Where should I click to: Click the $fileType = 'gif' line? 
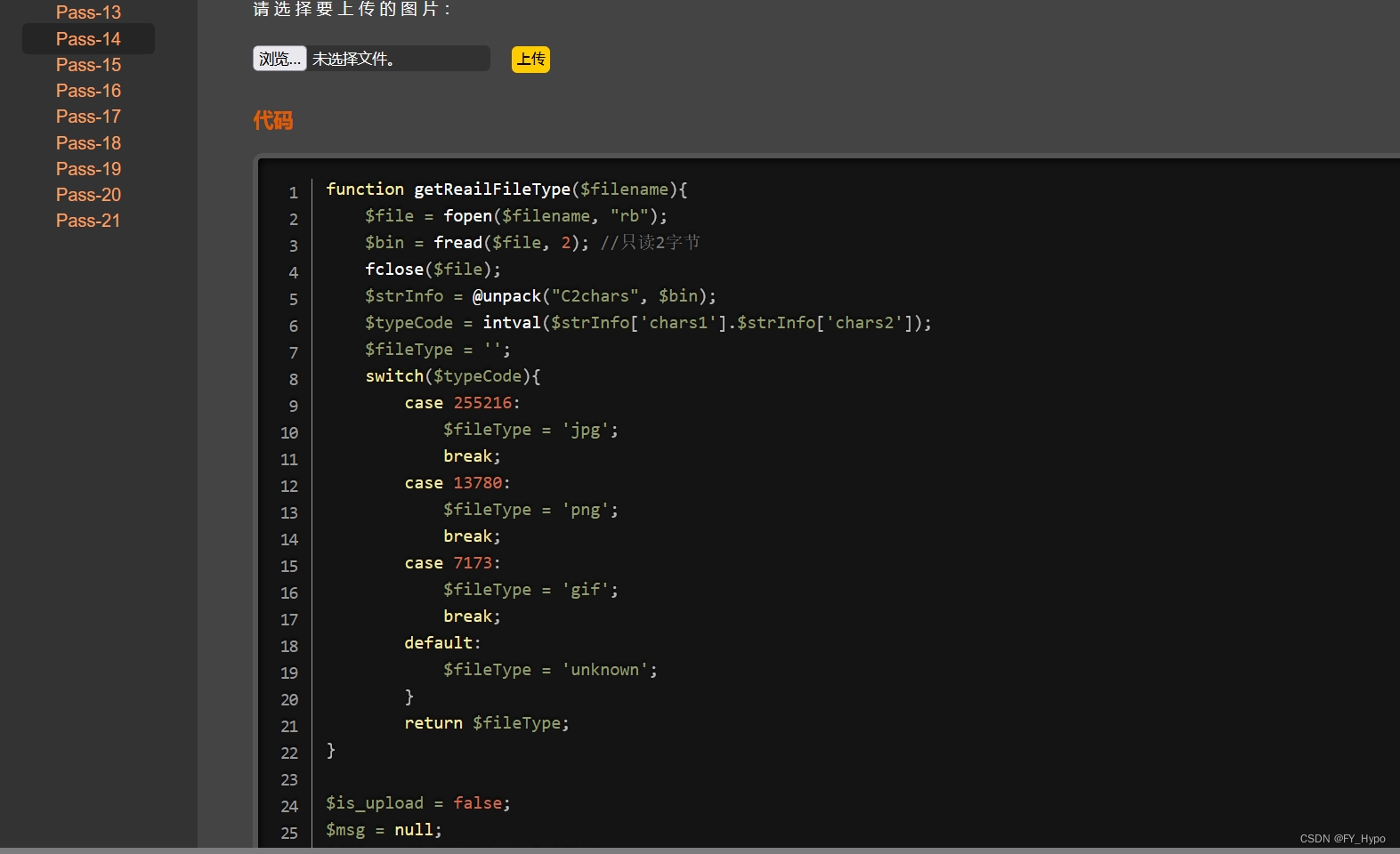[x=530, y=590]
